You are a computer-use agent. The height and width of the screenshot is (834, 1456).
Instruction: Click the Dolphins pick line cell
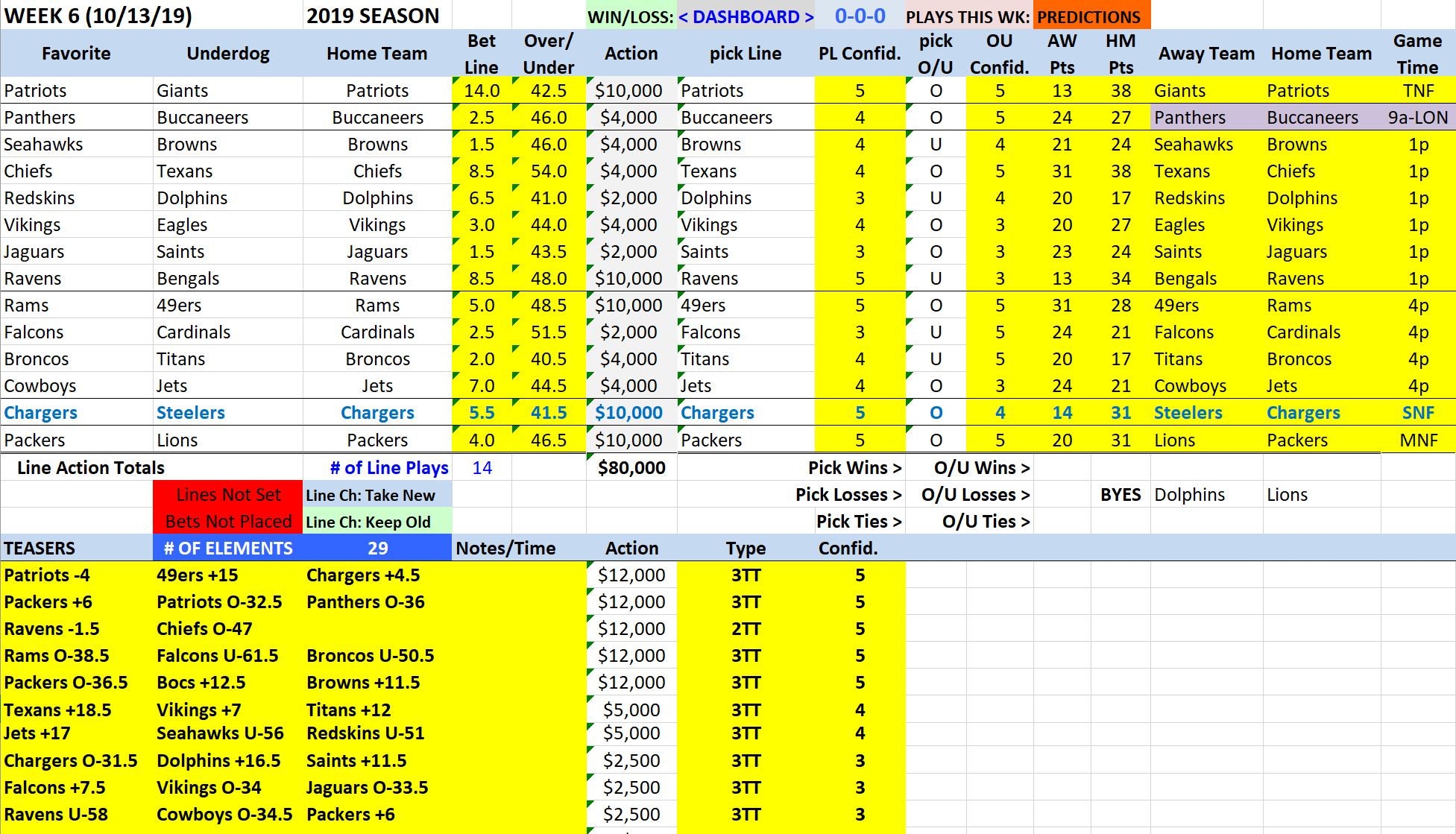pos(746,198)
